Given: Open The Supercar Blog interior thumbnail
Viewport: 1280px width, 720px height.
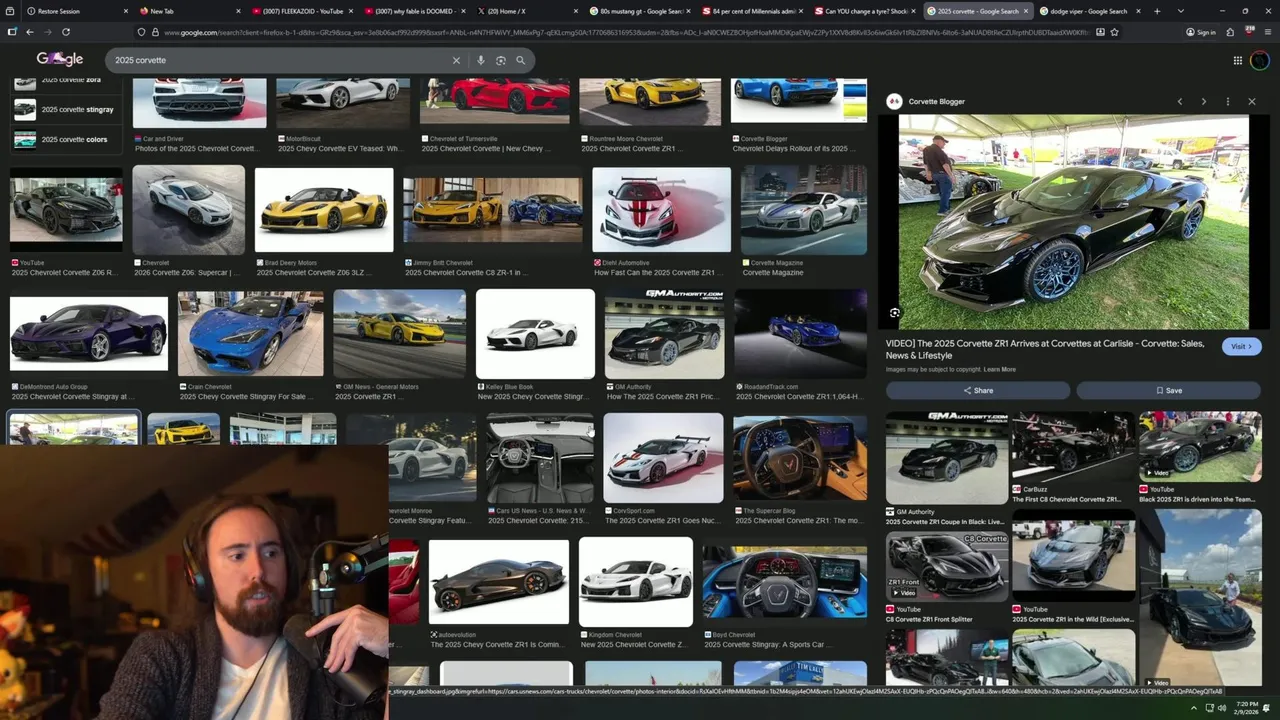Looking at the screenshot, I should 800,458.
